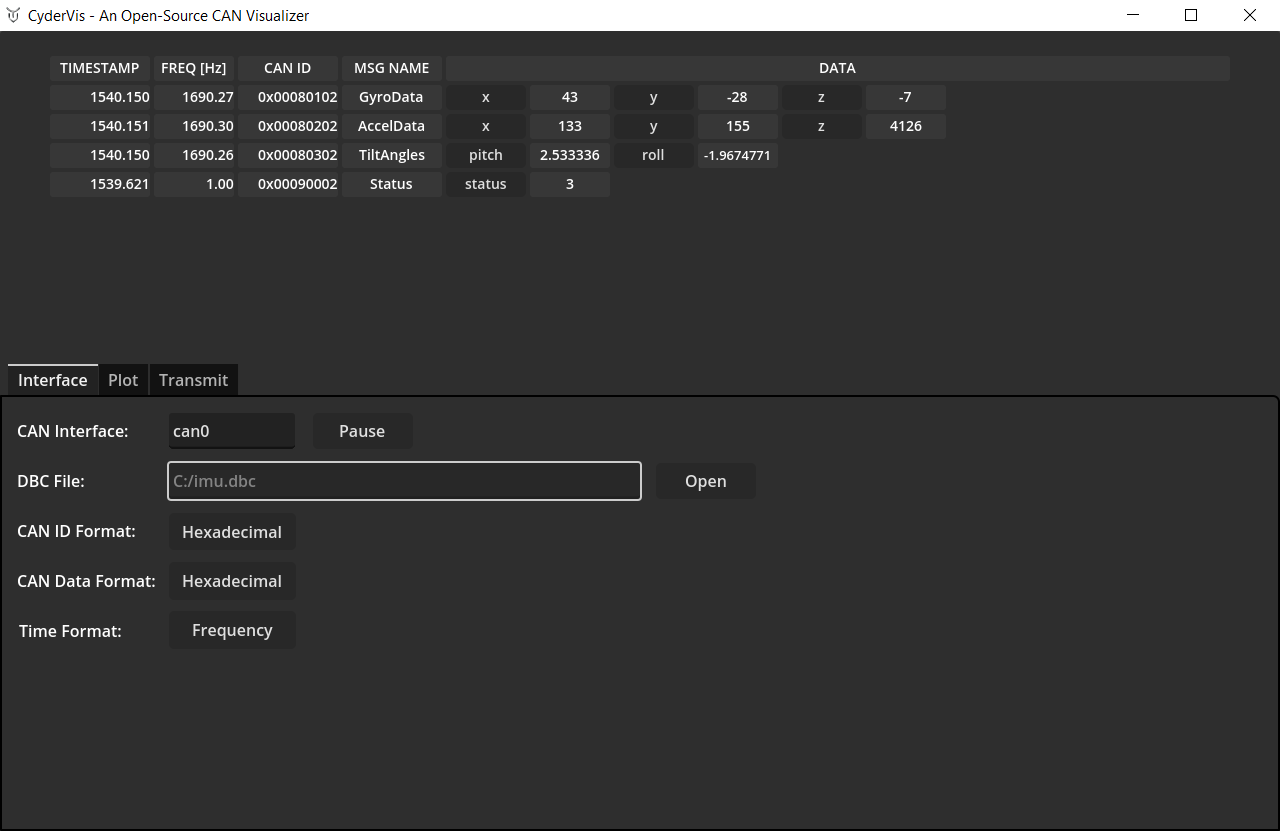Image resolution: width=1280 pixels, height=831 pixels.
Task: Click the TIMESTAMP column header
Action: click(100, 68)
